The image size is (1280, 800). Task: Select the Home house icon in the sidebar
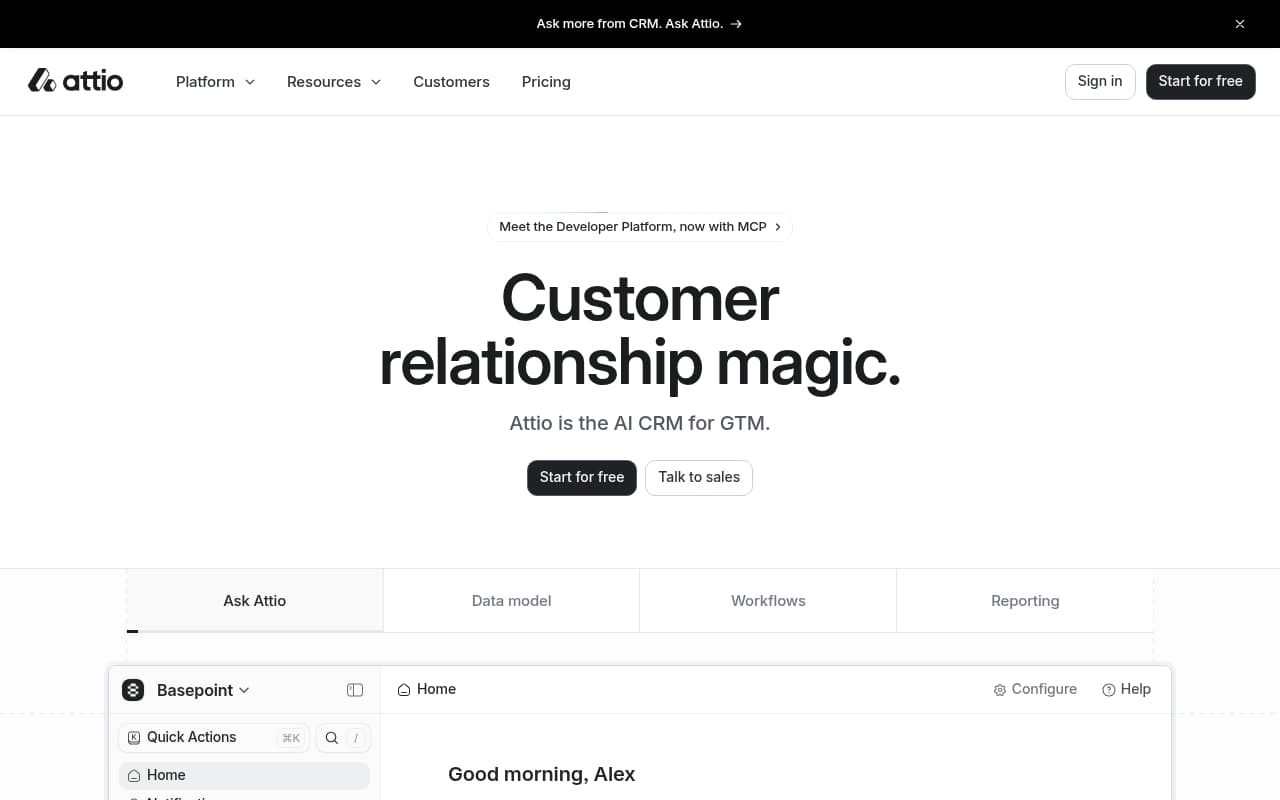tap(134, 775)
